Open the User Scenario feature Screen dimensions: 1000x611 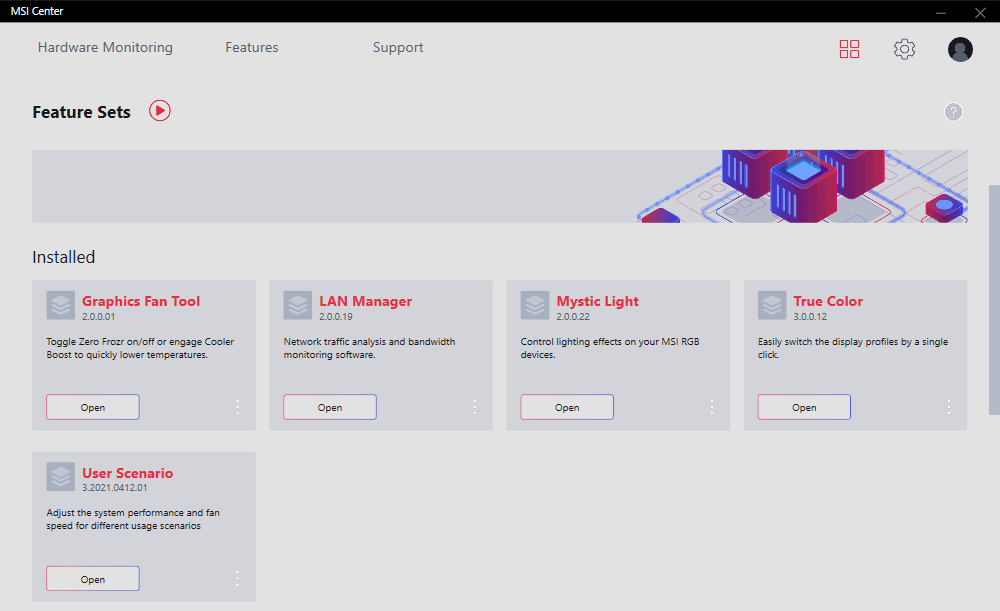92,578
